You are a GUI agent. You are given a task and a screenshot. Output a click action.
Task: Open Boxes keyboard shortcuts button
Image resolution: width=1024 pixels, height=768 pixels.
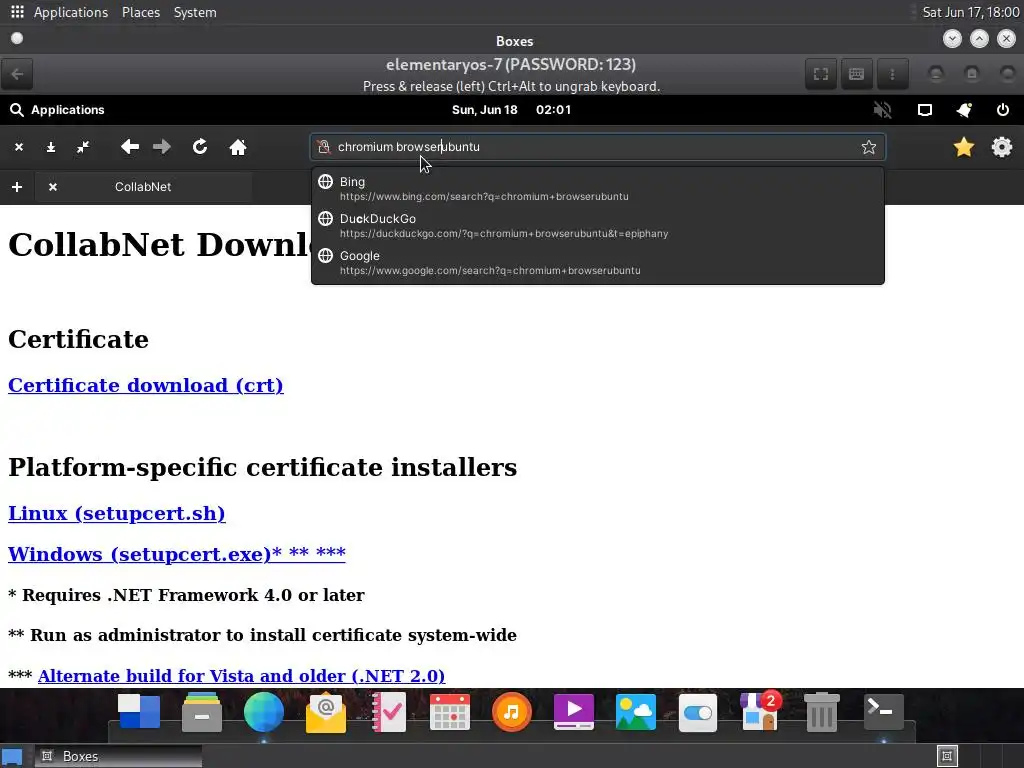coord(856,74)
